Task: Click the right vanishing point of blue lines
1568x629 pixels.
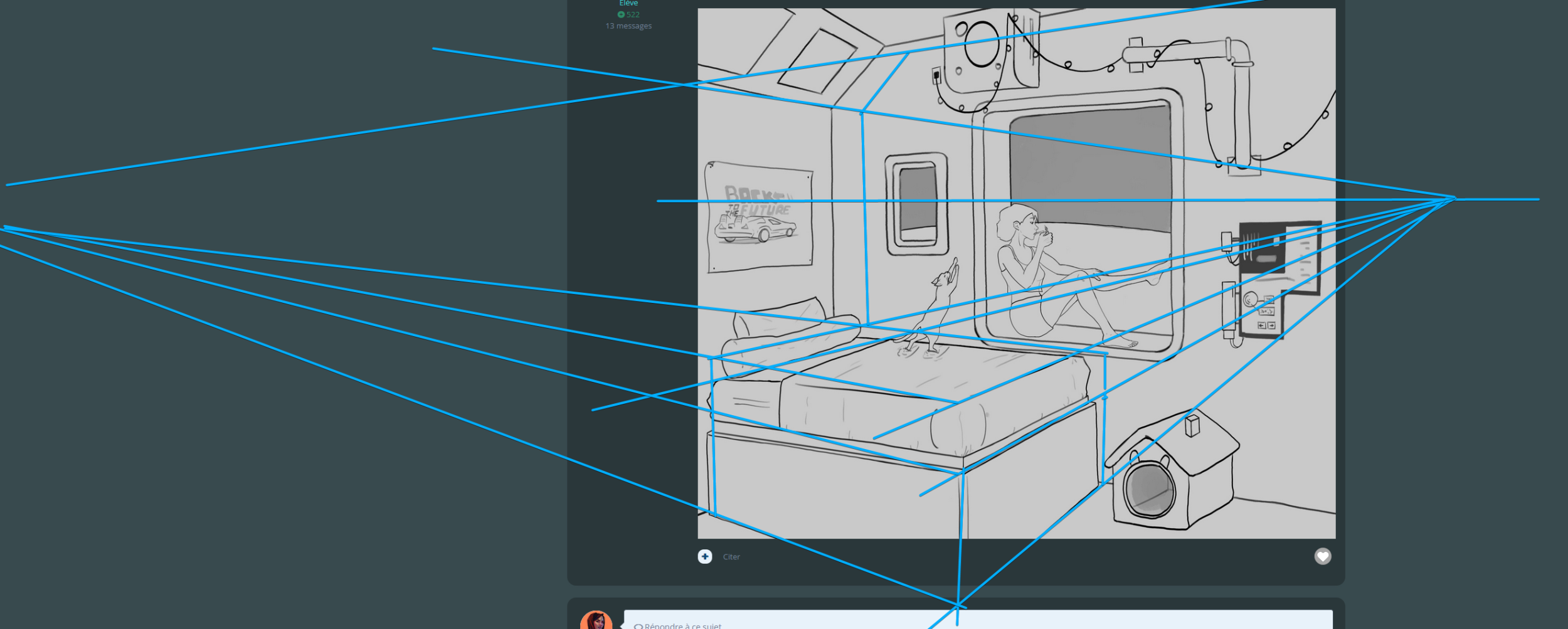Action: 1454,199
